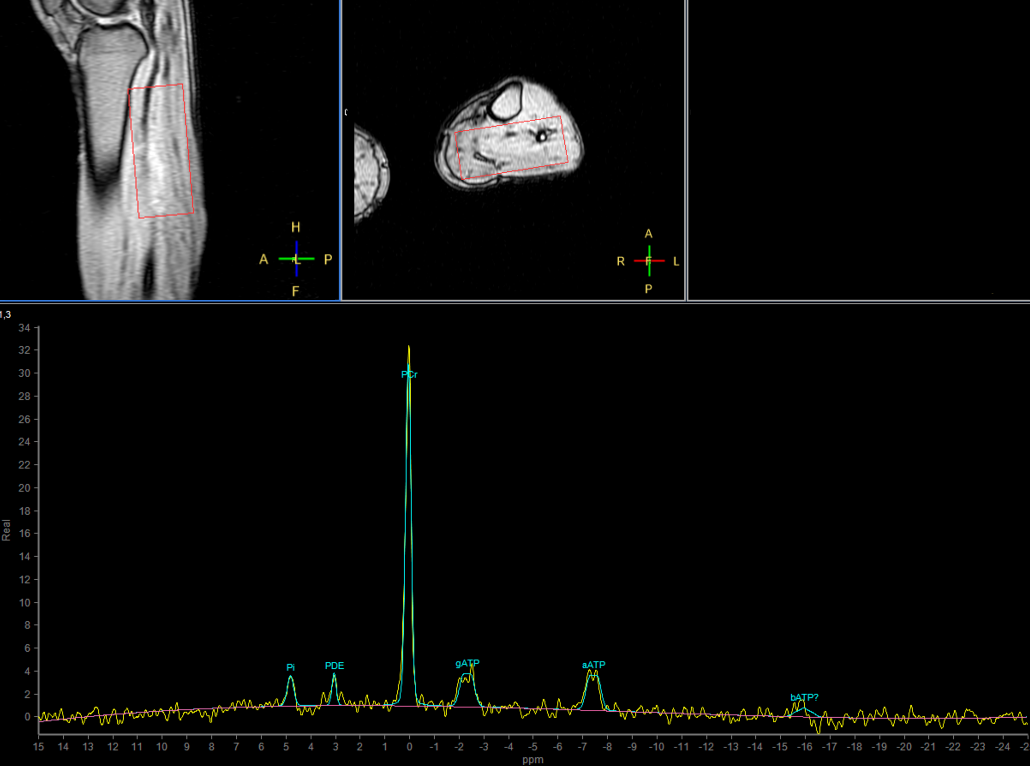Click the axial orientation cross center
This screenshot has width=1030, height=766.
pos(649,261)
